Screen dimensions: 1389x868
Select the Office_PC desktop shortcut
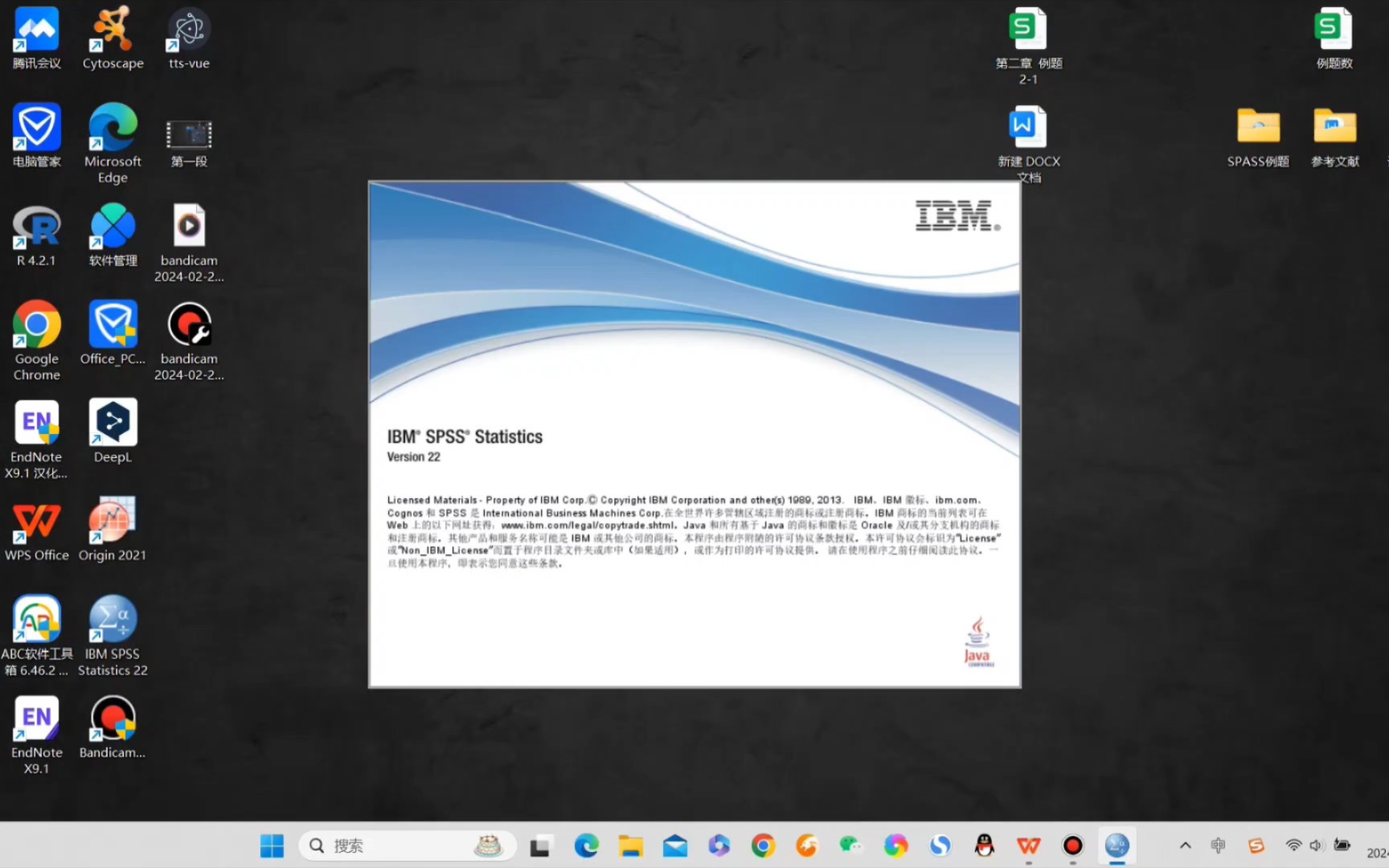(113, 334)
